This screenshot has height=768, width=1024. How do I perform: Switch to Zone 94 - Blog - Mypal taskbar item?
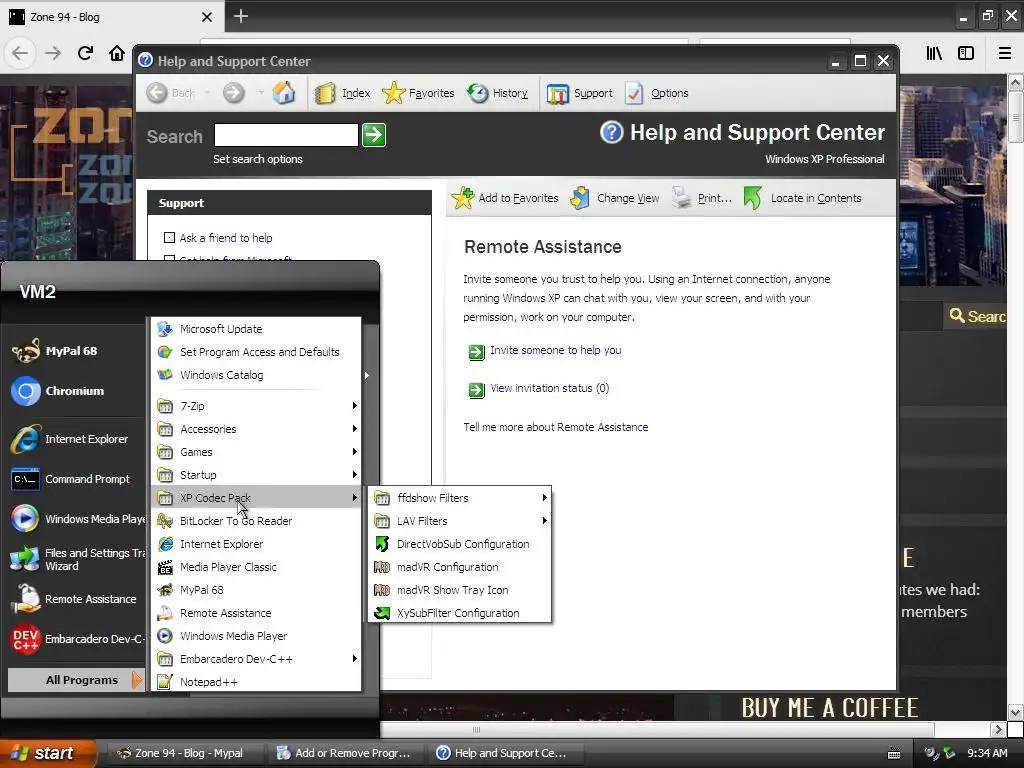185,753
